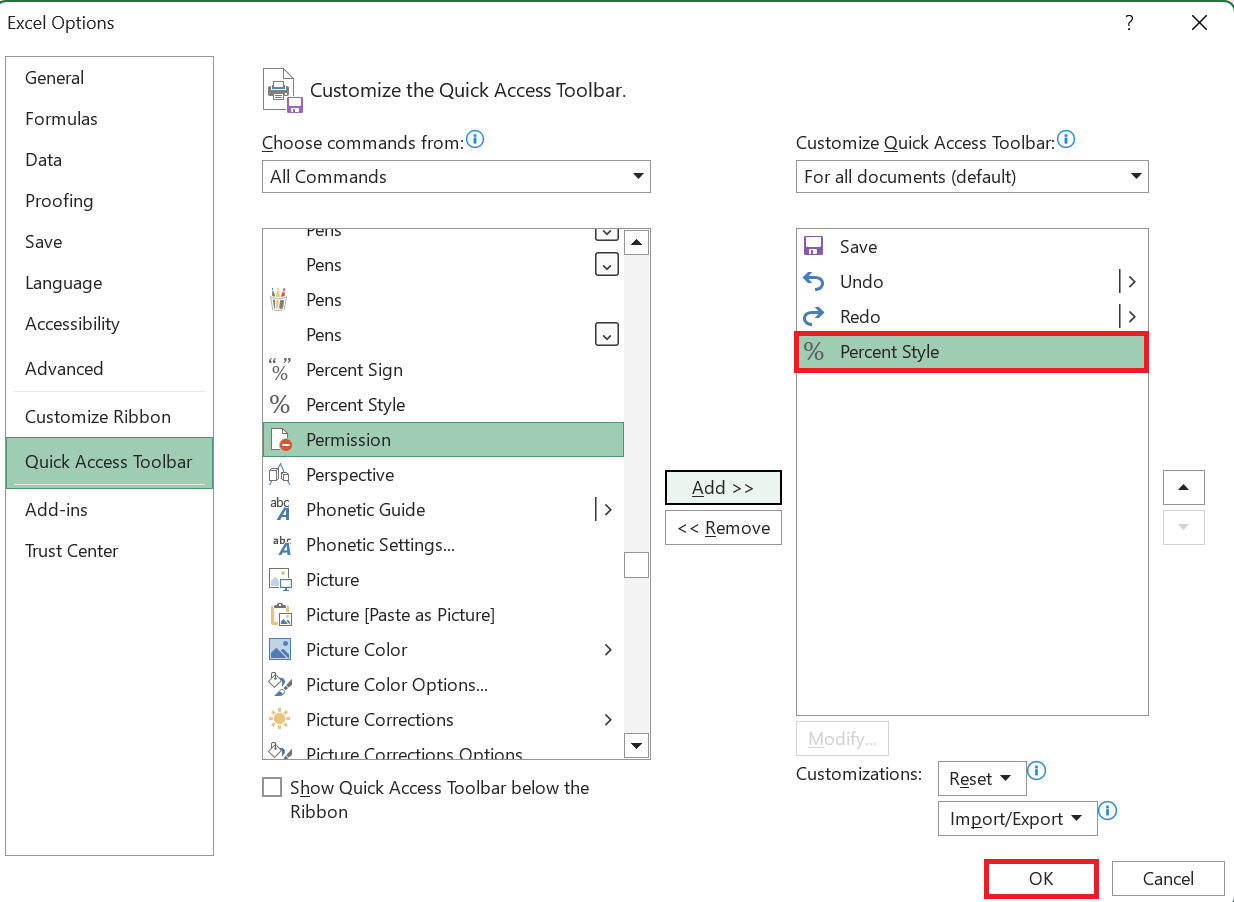The height and width of the screenshot is (902, 1234).
Task: Click the Percent Sign command icon
Action: [x=280, y=370]
